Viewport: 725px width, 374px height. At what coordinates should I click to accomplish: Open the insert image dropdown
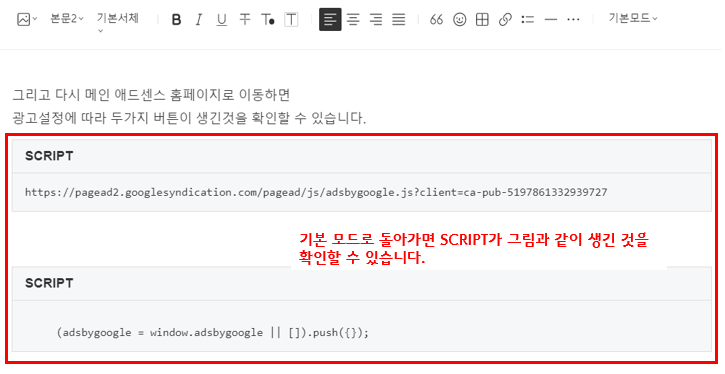pos(27,19)
